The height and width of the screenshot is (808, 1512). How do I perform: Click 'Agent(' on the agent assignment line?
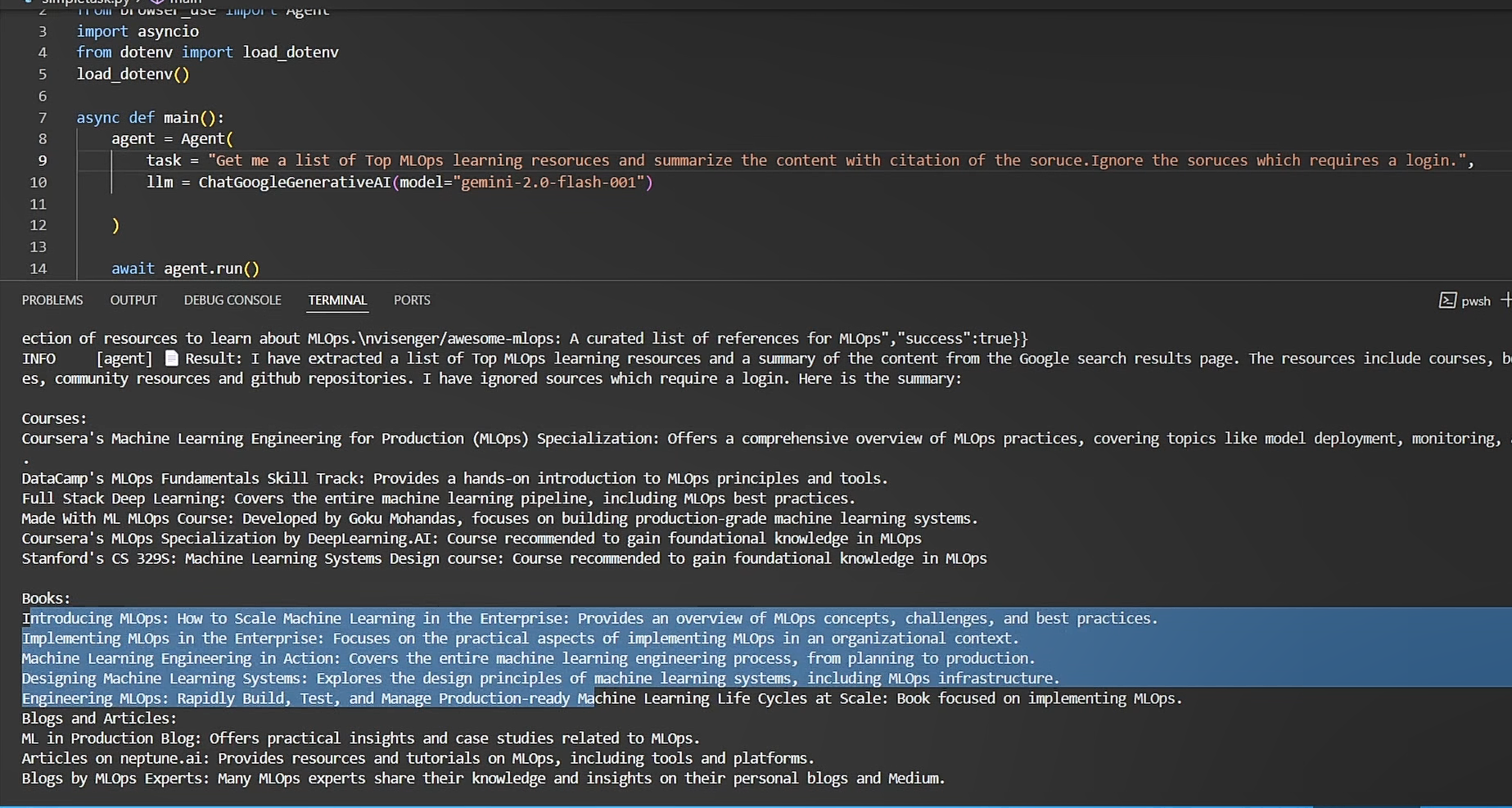pos(207,138)
